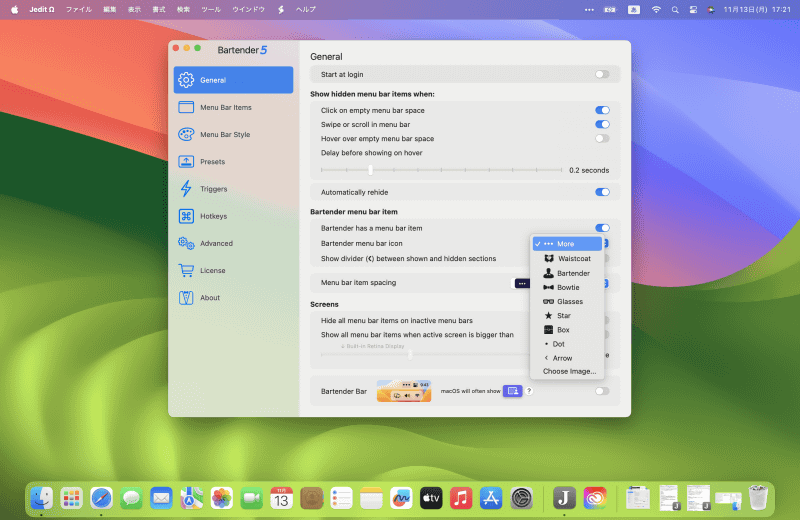This screenshot has width=800, height=520.
Task: Open the Triggers section
Action: [233, 189]
